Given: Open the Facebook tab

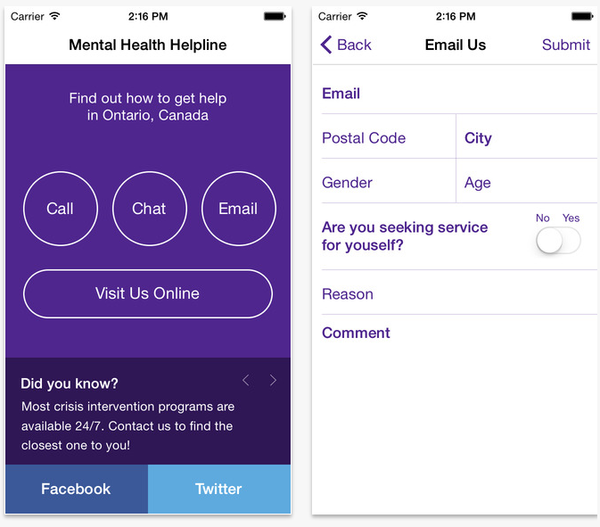Looking at the screenshot, I should [x=77, y=489].
